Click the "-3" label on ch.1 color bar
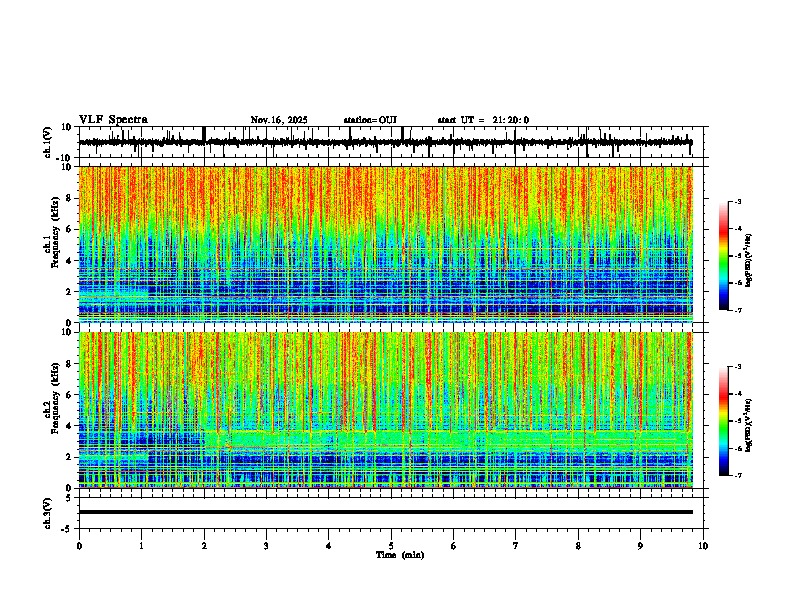Viewport: 792px width, 612px height. (738, 201)
